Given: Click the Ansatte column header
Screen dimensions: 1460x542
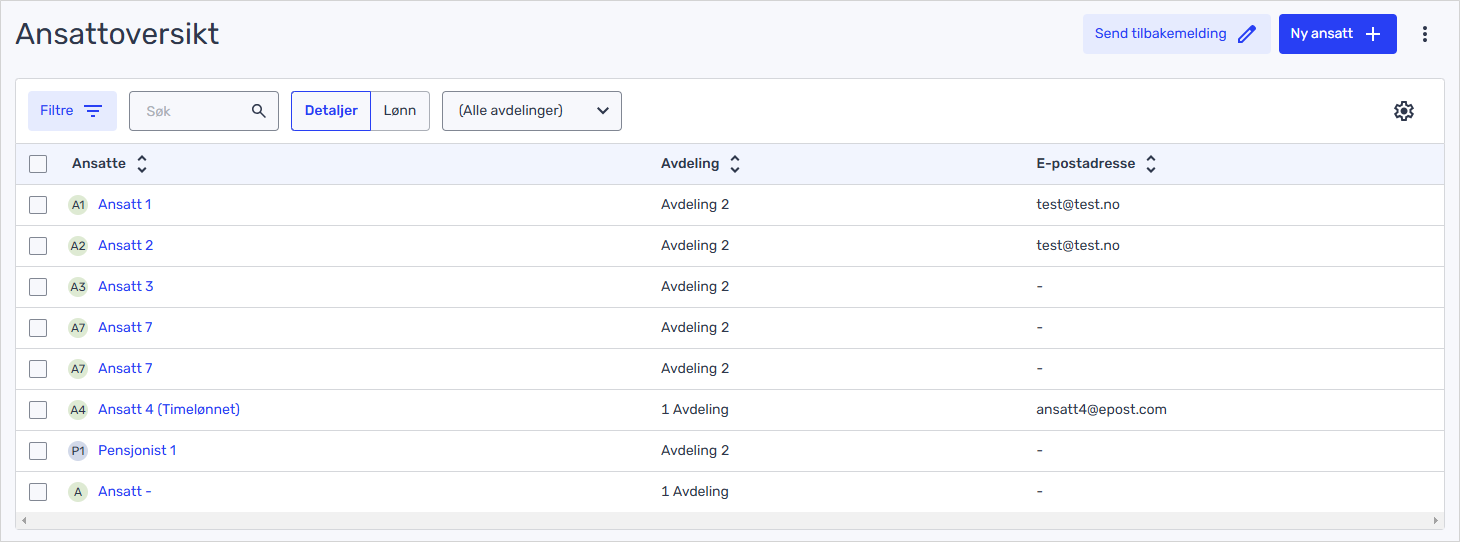Looking at the screenshot, I should [99, 164].
